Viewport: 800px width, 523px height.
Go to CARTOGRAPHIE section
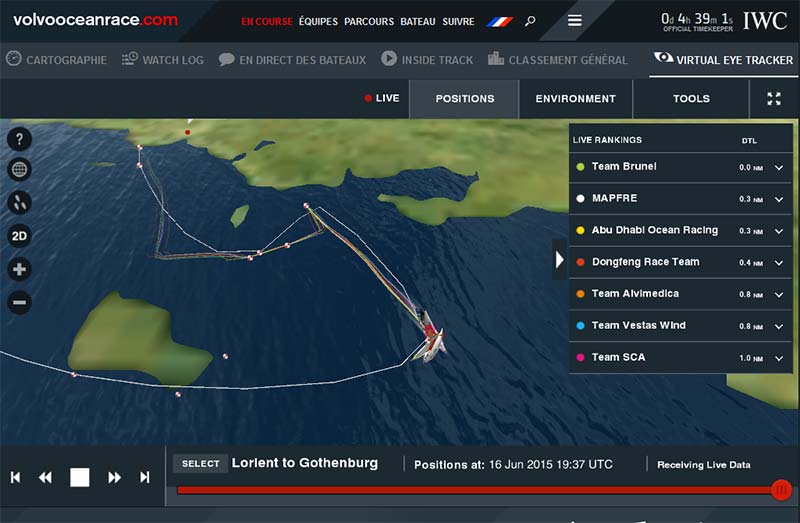point(56,60)
